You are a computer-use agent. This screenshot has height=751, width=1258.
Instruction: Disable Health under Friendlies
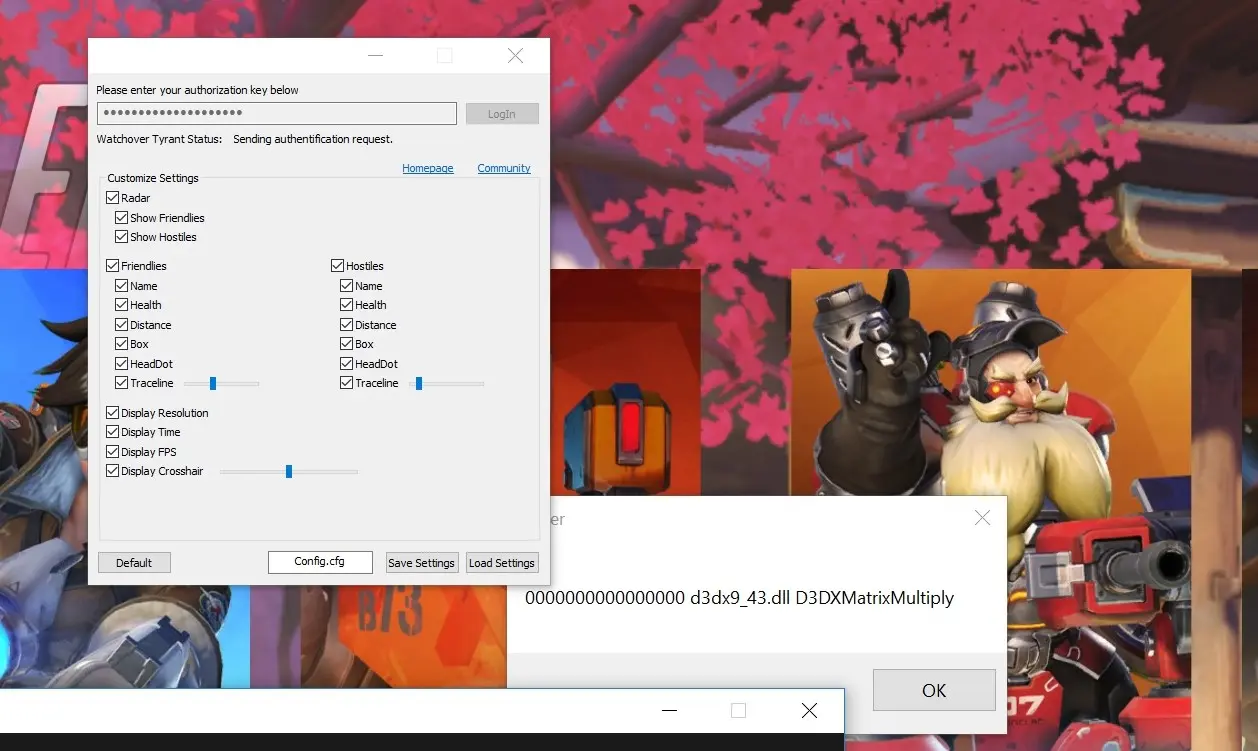pos(121,305)
